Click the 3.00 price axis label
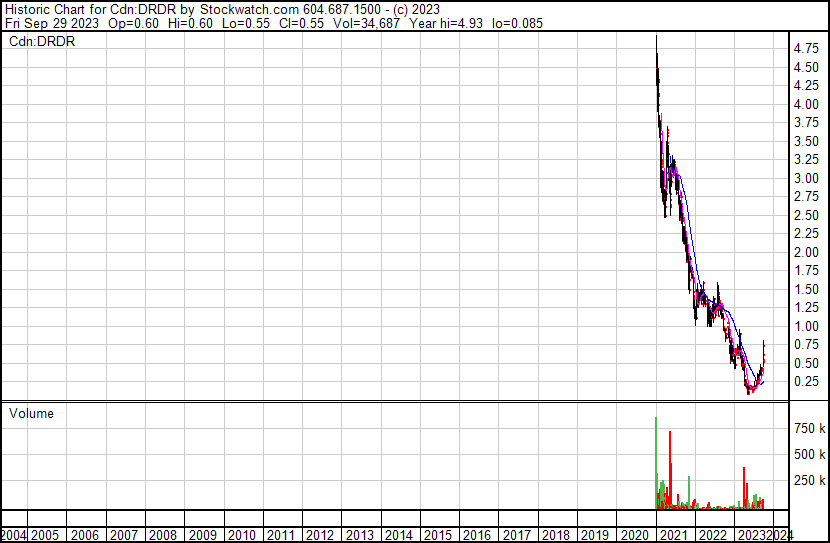This screenshot has height=543, width=830. 806,178
